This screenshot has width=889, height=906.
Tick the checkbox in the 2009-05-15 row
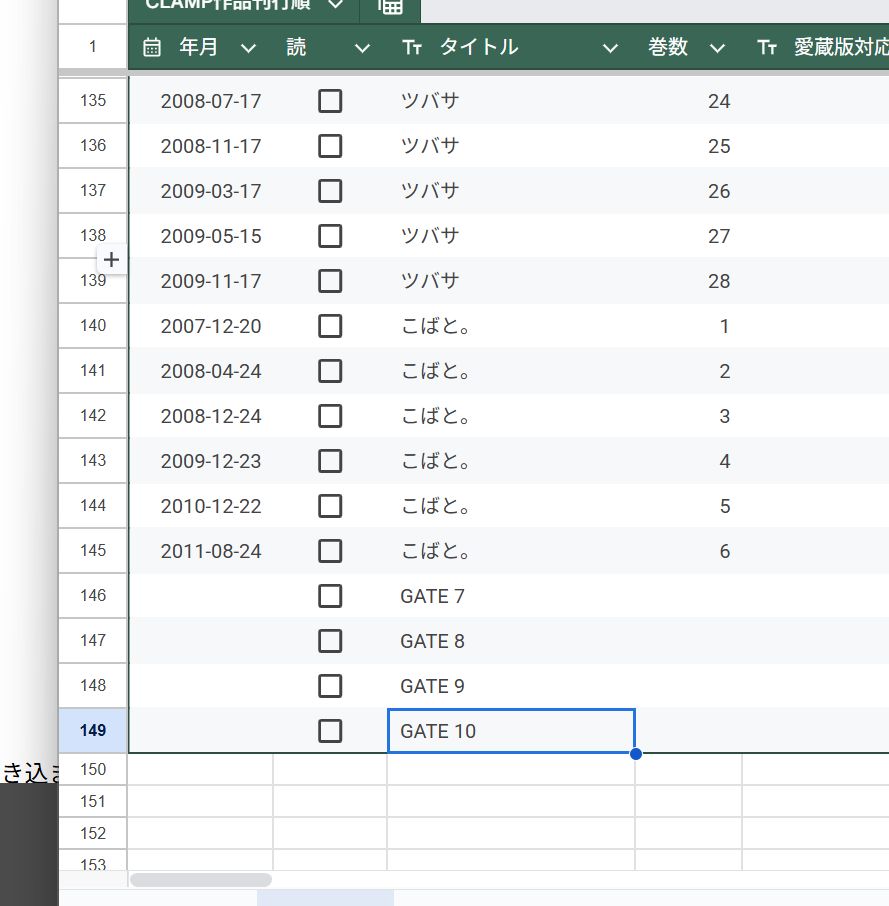330,236
